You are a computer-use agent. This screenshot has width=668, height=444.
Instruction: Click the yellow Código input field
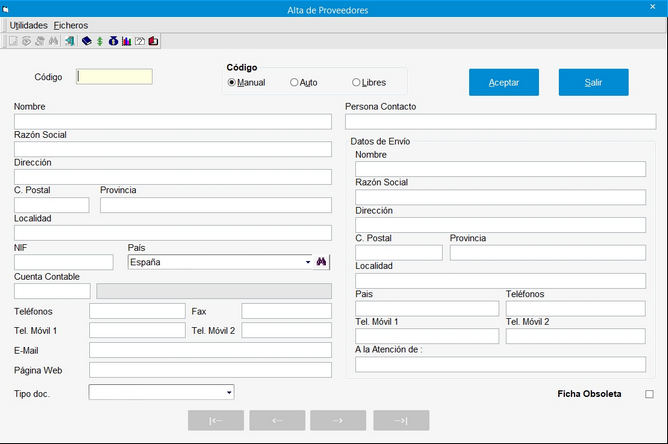tap(115, 77)
